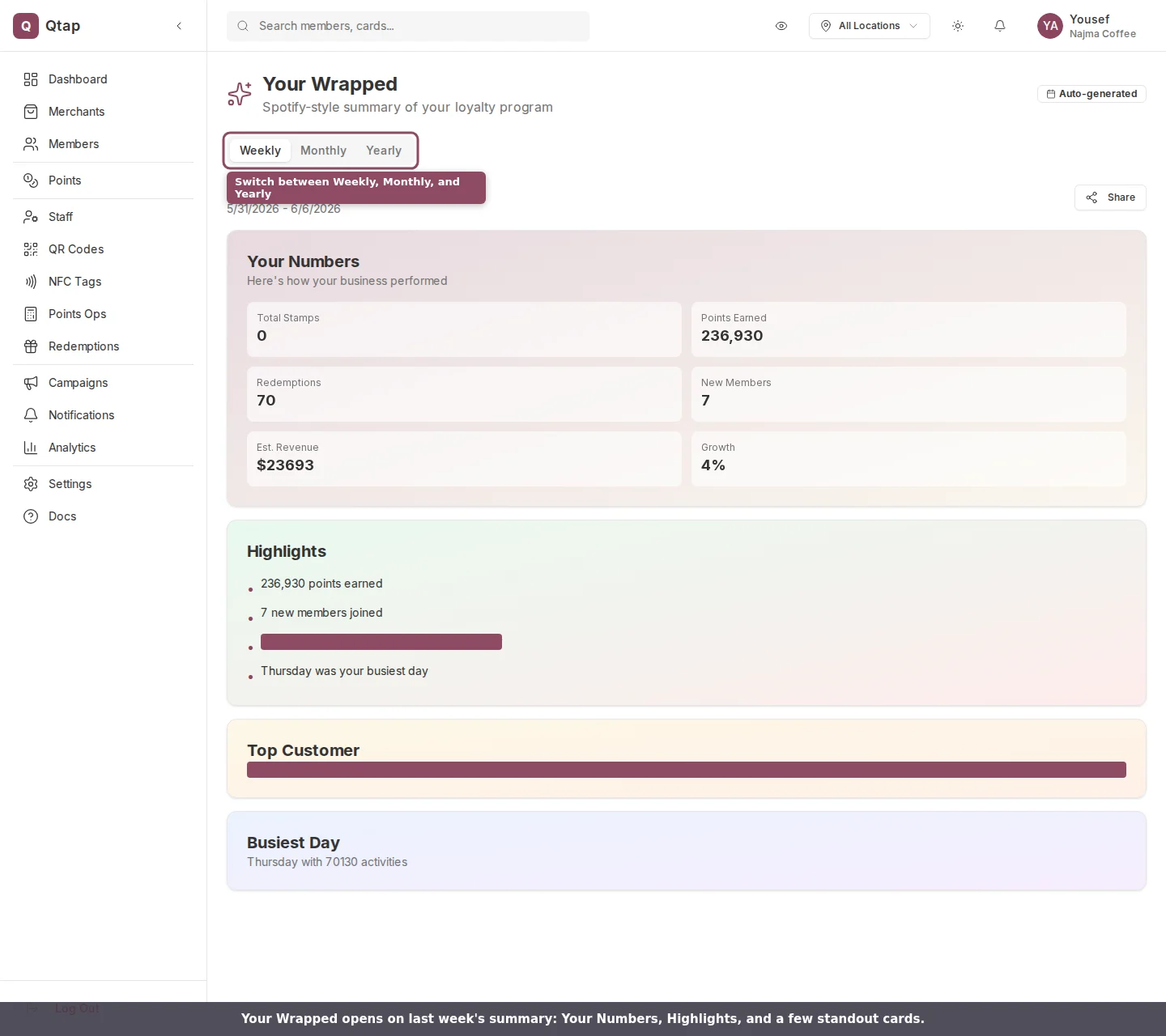Screen dimensions: 1166x1036
Task: Switch to the Yearly tab
Action: pos(384,151)
